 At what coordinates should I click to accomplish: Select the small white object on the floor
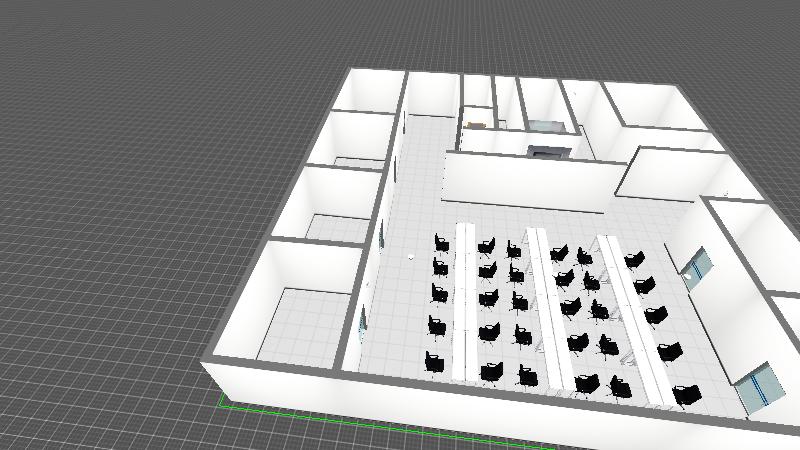411,259
